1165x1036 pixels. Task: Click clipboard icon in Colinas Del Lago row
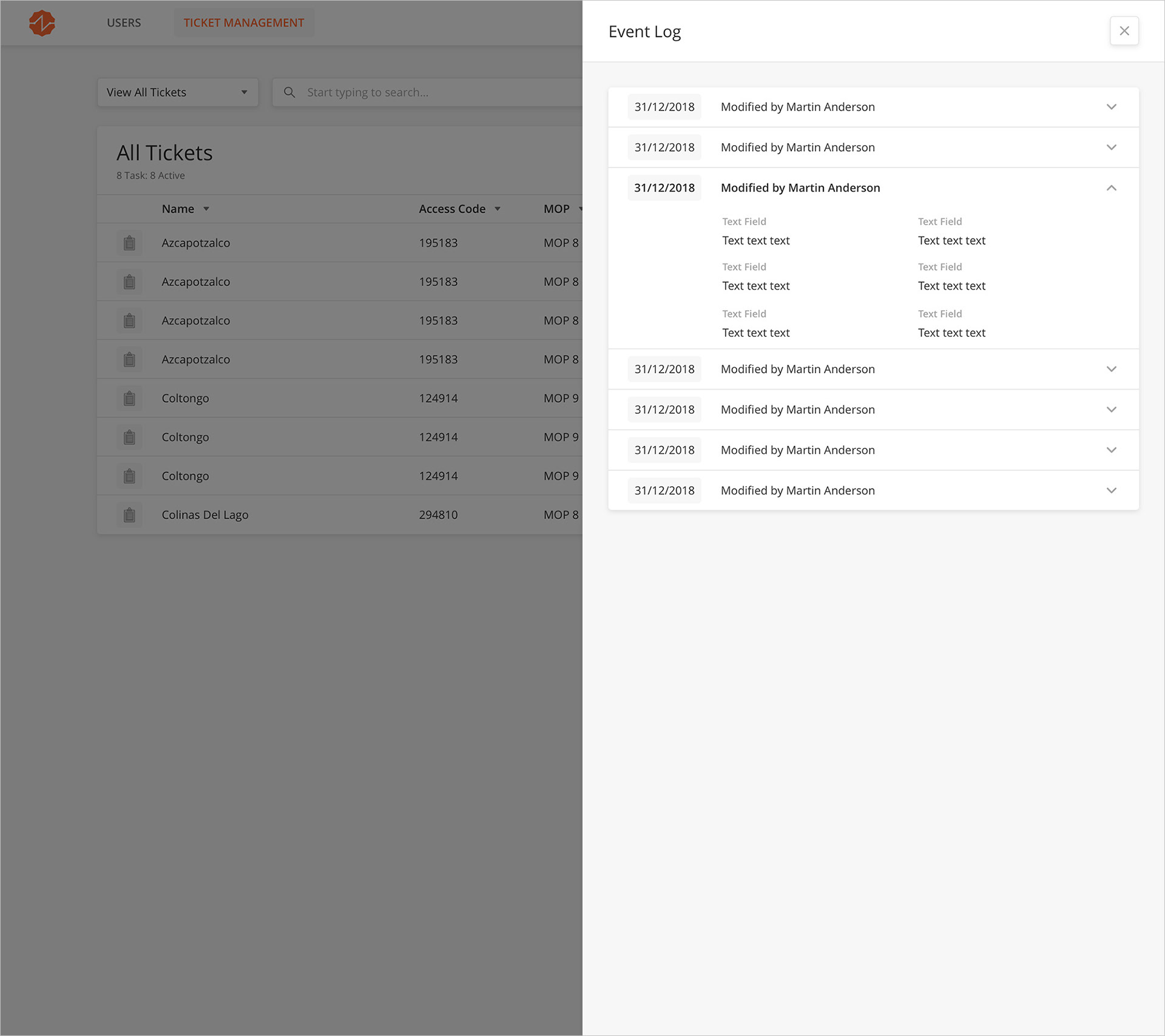click(x=129, y=515)
